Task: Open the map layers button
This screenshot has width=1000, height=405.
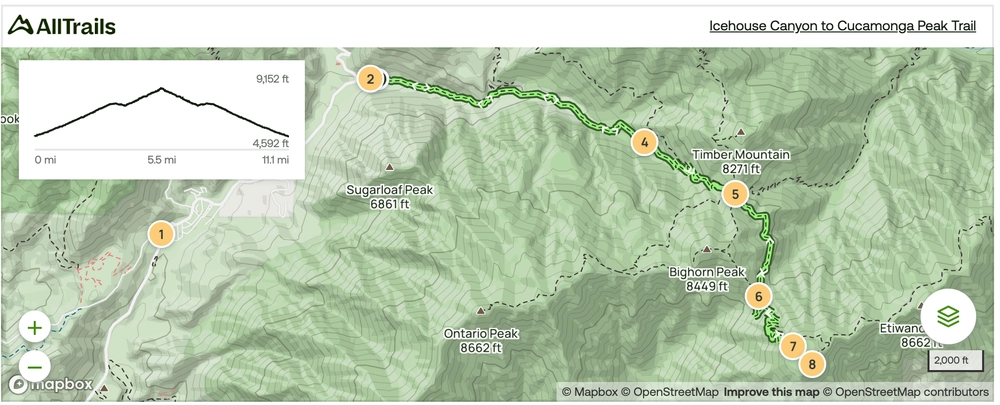Action: tap(948, 316)
